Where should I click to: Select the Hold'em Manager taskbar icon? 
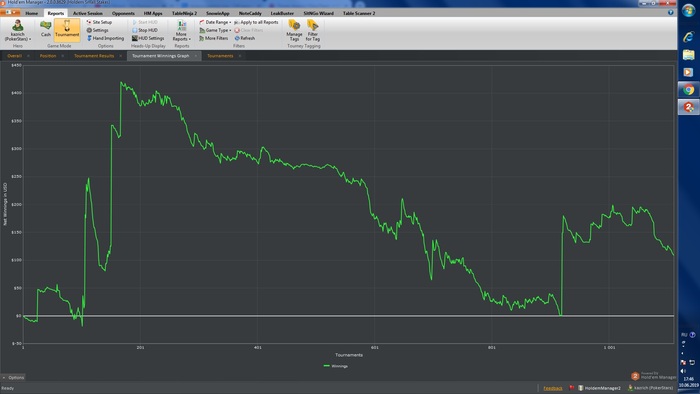pyautogui.click(x=689, y=107)
